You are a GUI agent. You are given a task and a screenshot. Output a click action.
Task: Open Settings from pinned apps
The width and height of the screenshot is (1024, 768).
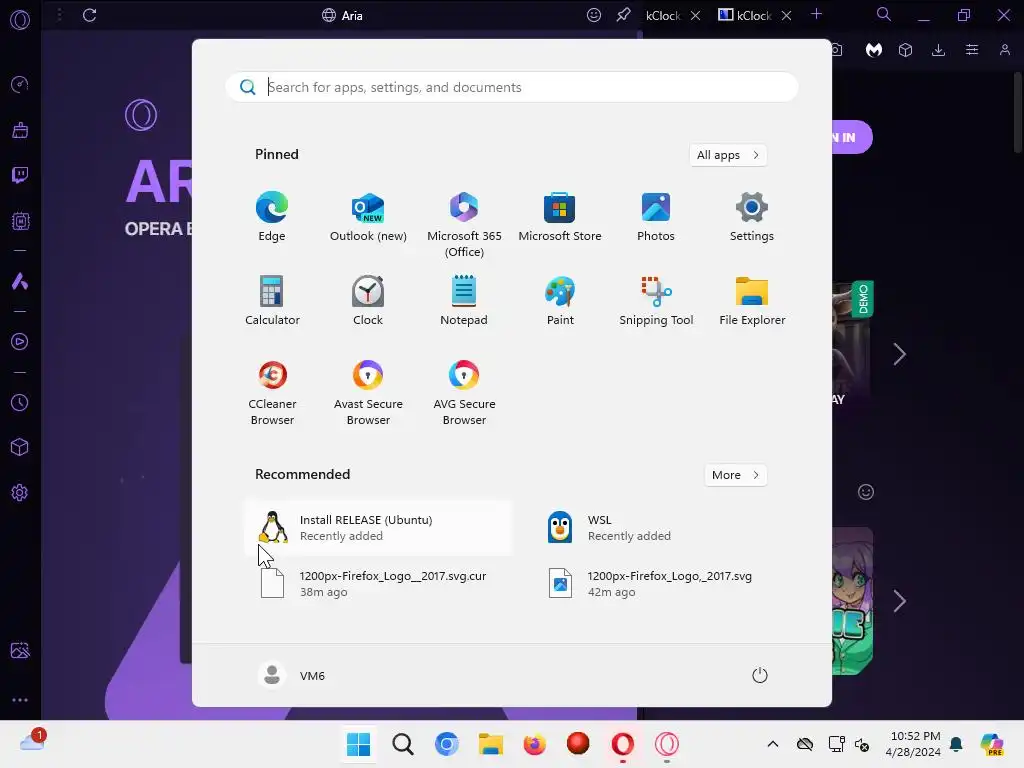click(x=752, y=217)
